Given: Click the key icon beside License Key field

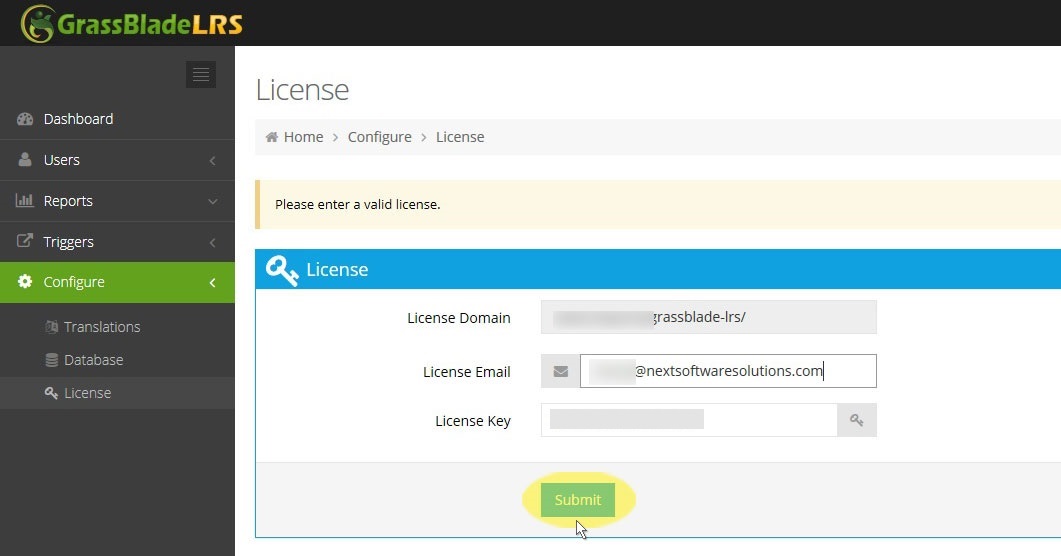Looking at the screenshot, I should click(x=857, y=420).
